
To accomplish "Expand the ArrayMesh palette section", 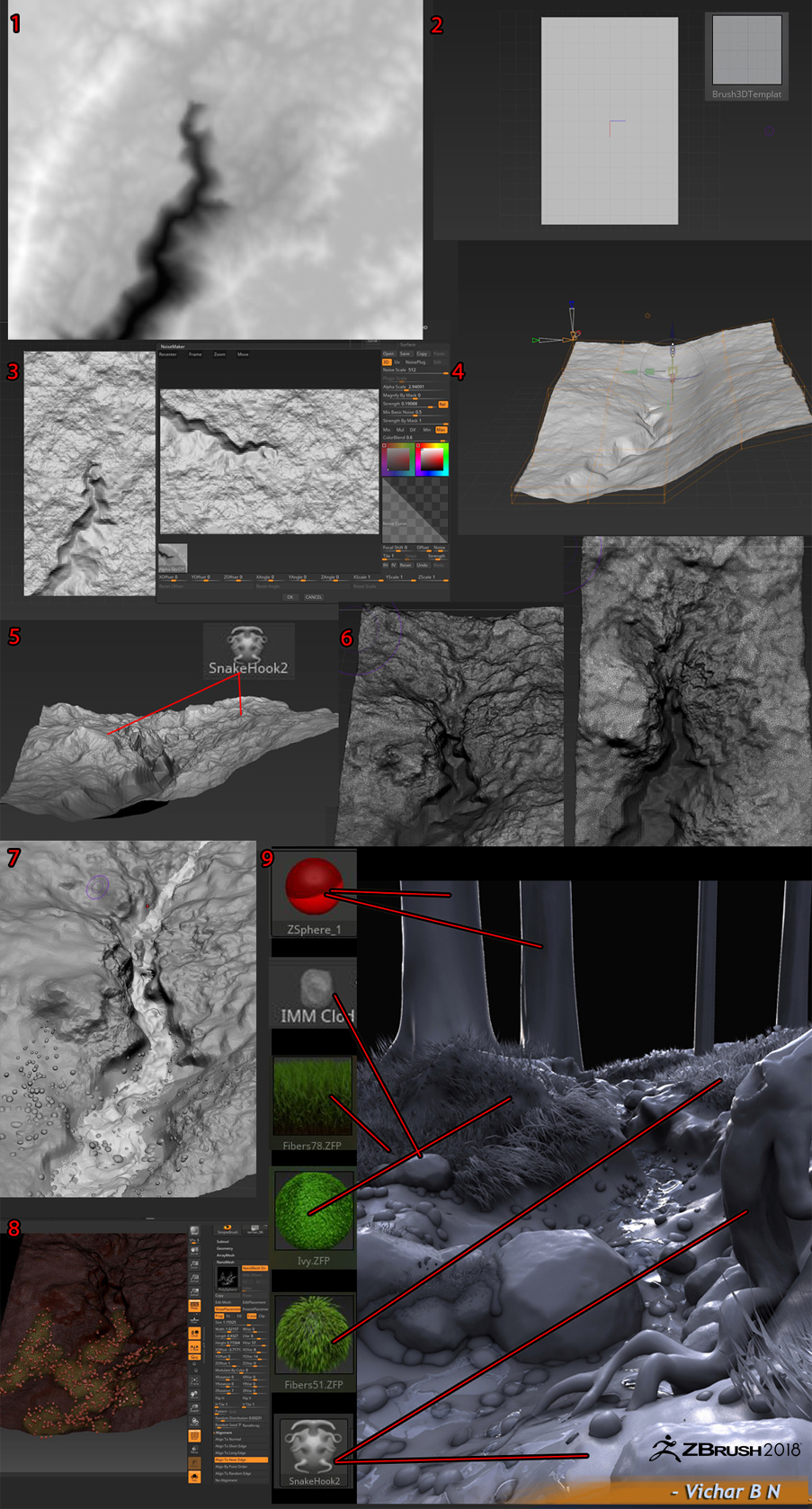I will (x=226, y=1255).
